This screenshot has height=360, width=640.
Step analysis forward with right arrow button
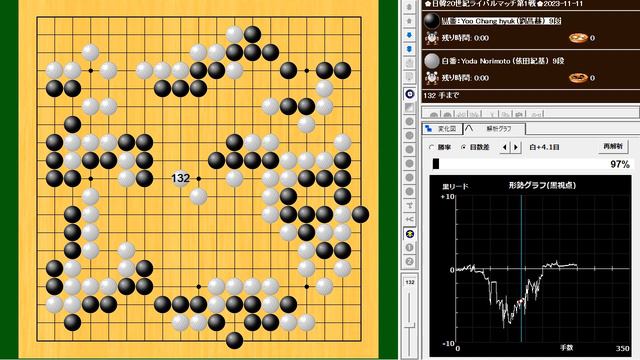[516, 147]
